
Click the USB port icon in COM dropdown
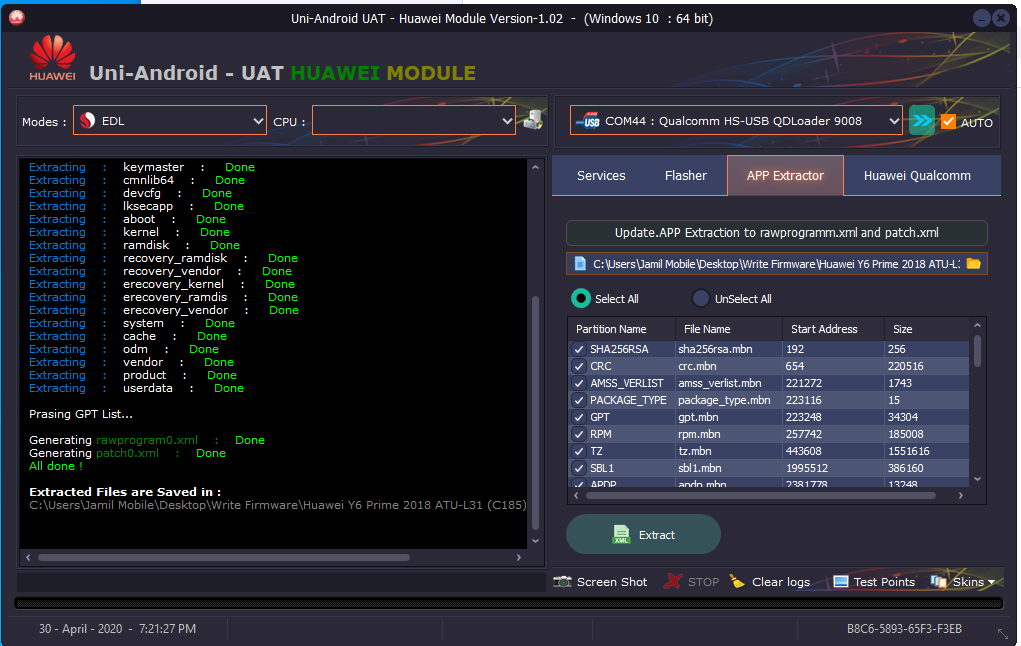[x=588, y=120]
